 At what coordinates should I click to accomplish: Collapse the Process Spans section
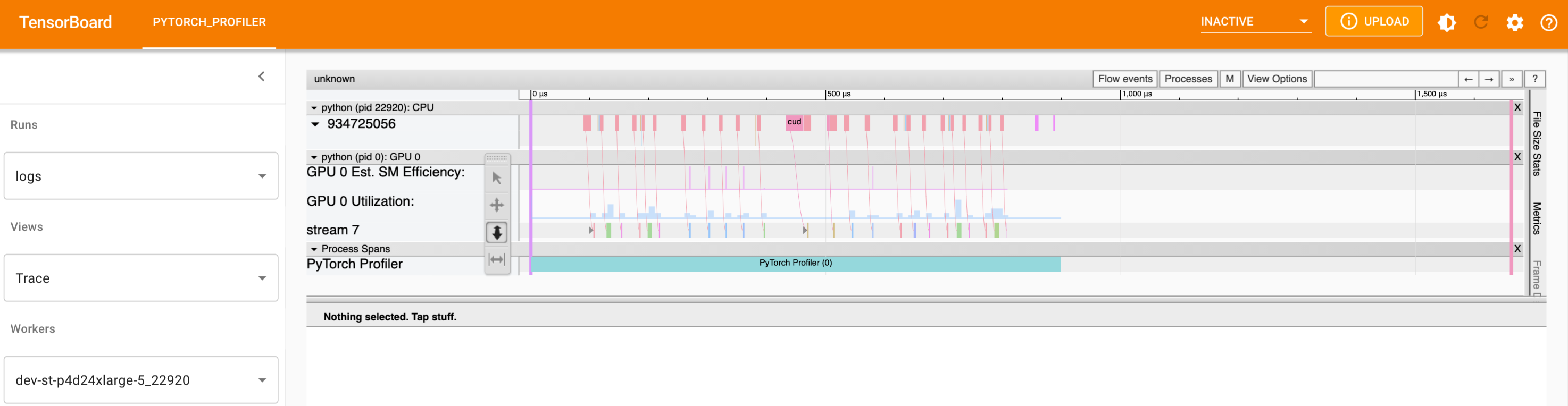tap(314, 249)
